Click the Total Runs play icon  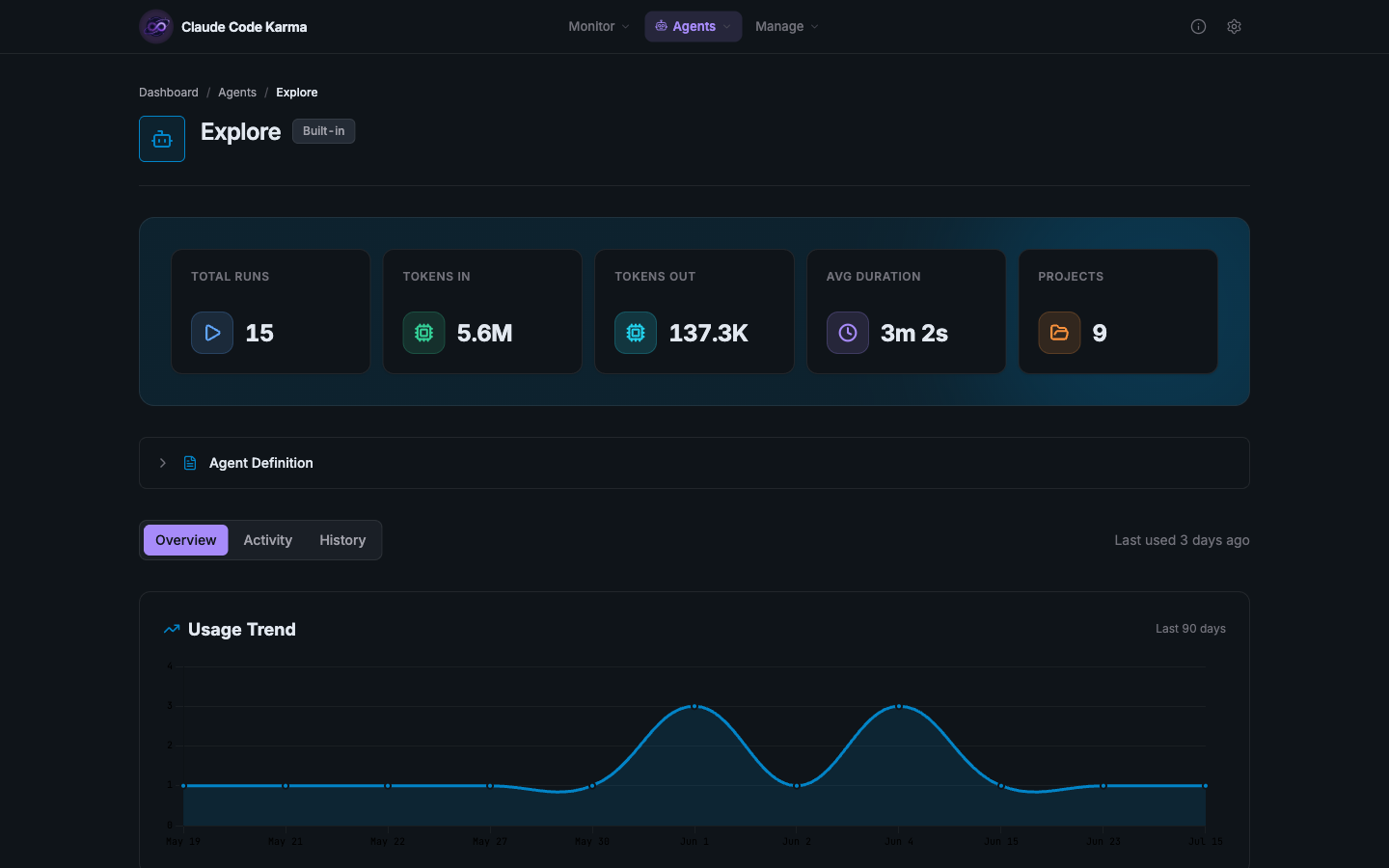click(212, 333)
